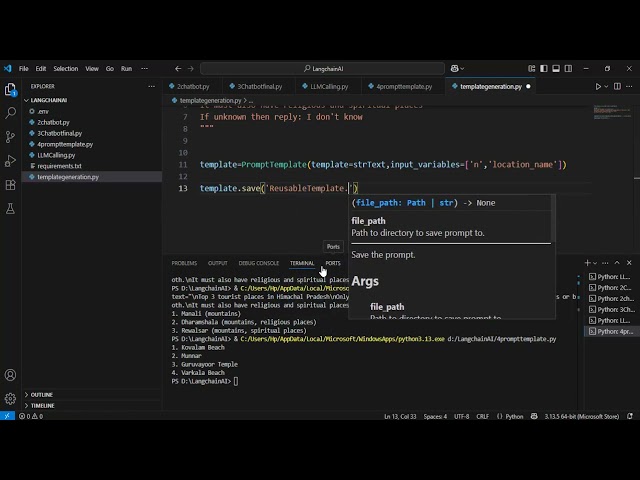This screenshot has width=640, height=480.
Task: Open the Explorer view in activity bar
Action: (10, 89)
